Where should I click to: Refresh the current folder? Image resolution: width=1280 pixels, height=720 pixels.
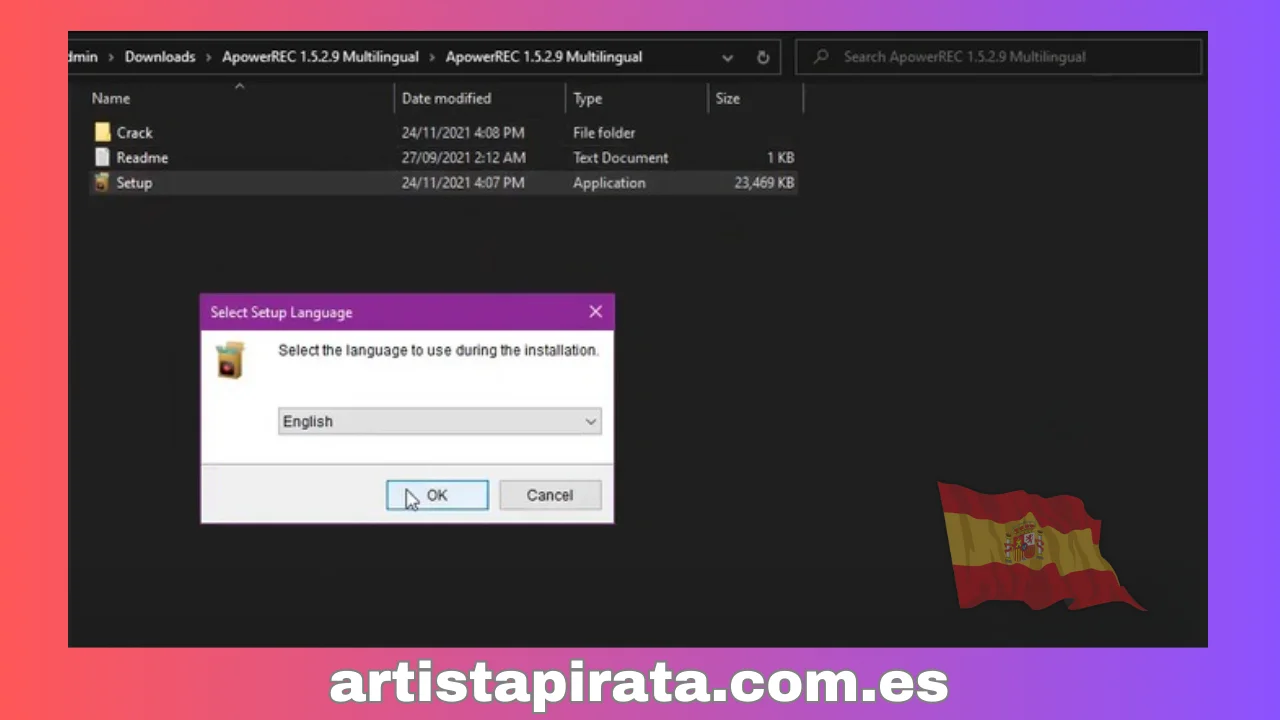[763, 58]
